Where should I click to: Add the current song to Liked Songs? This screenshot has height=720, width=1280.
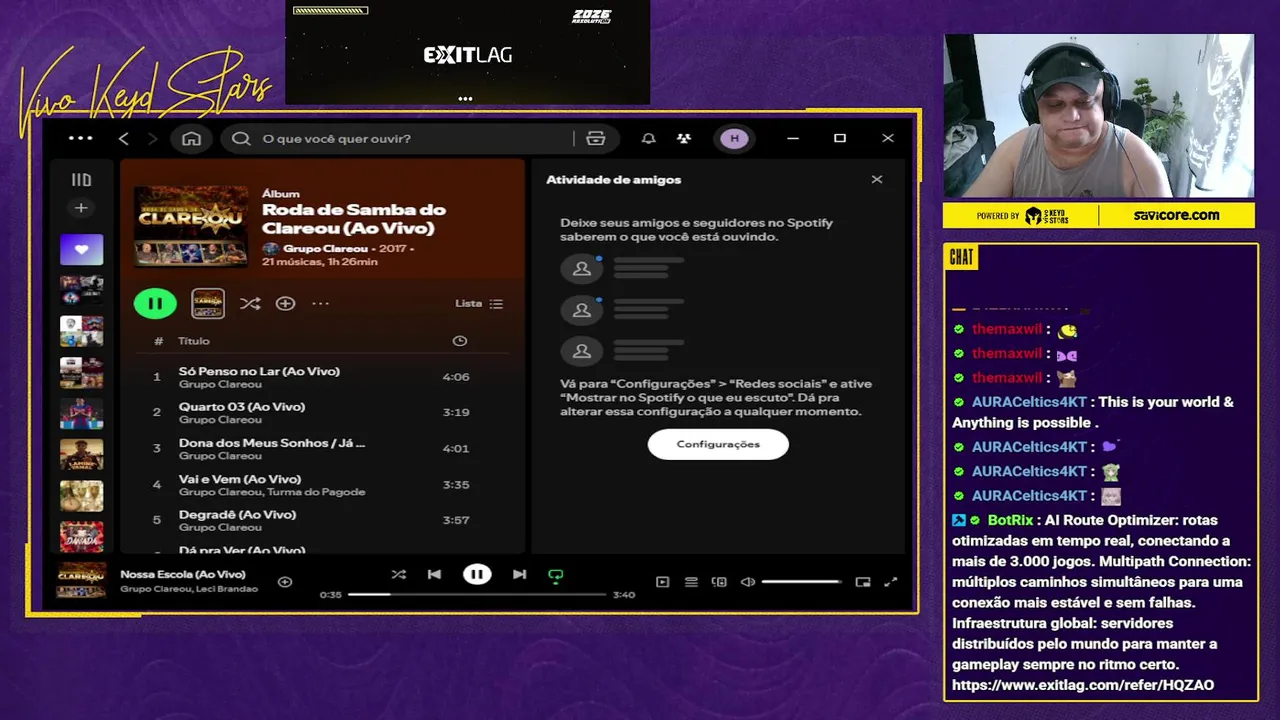click(x=285, y=581)
